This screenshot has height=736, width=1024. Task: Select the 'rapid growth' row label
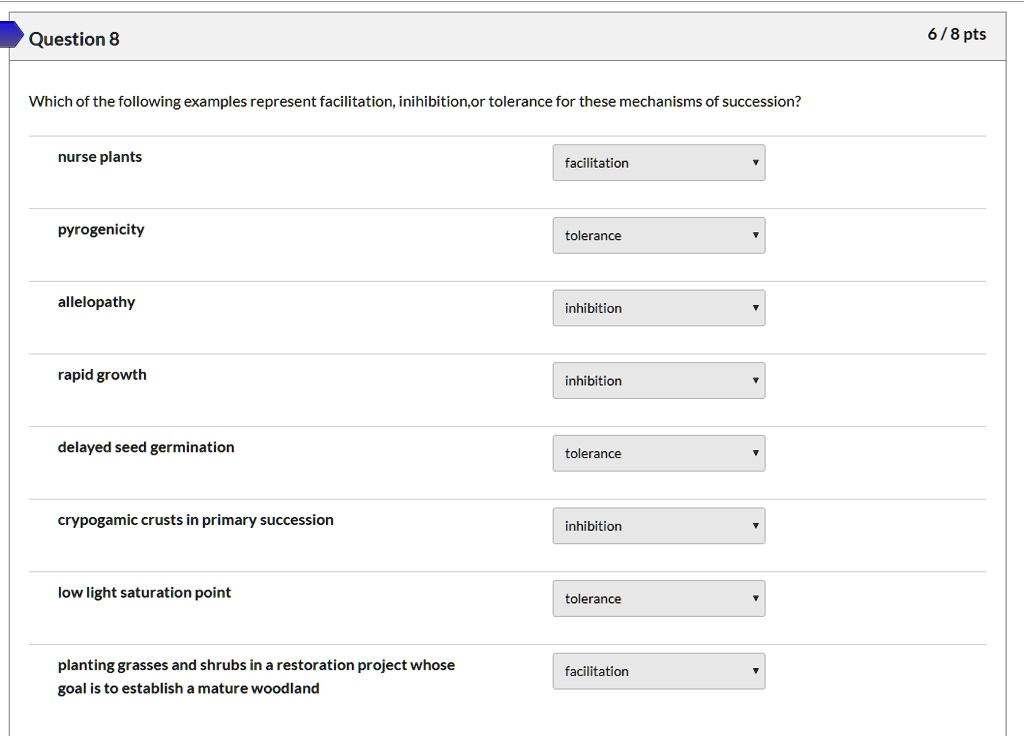(x=102, y=375)
